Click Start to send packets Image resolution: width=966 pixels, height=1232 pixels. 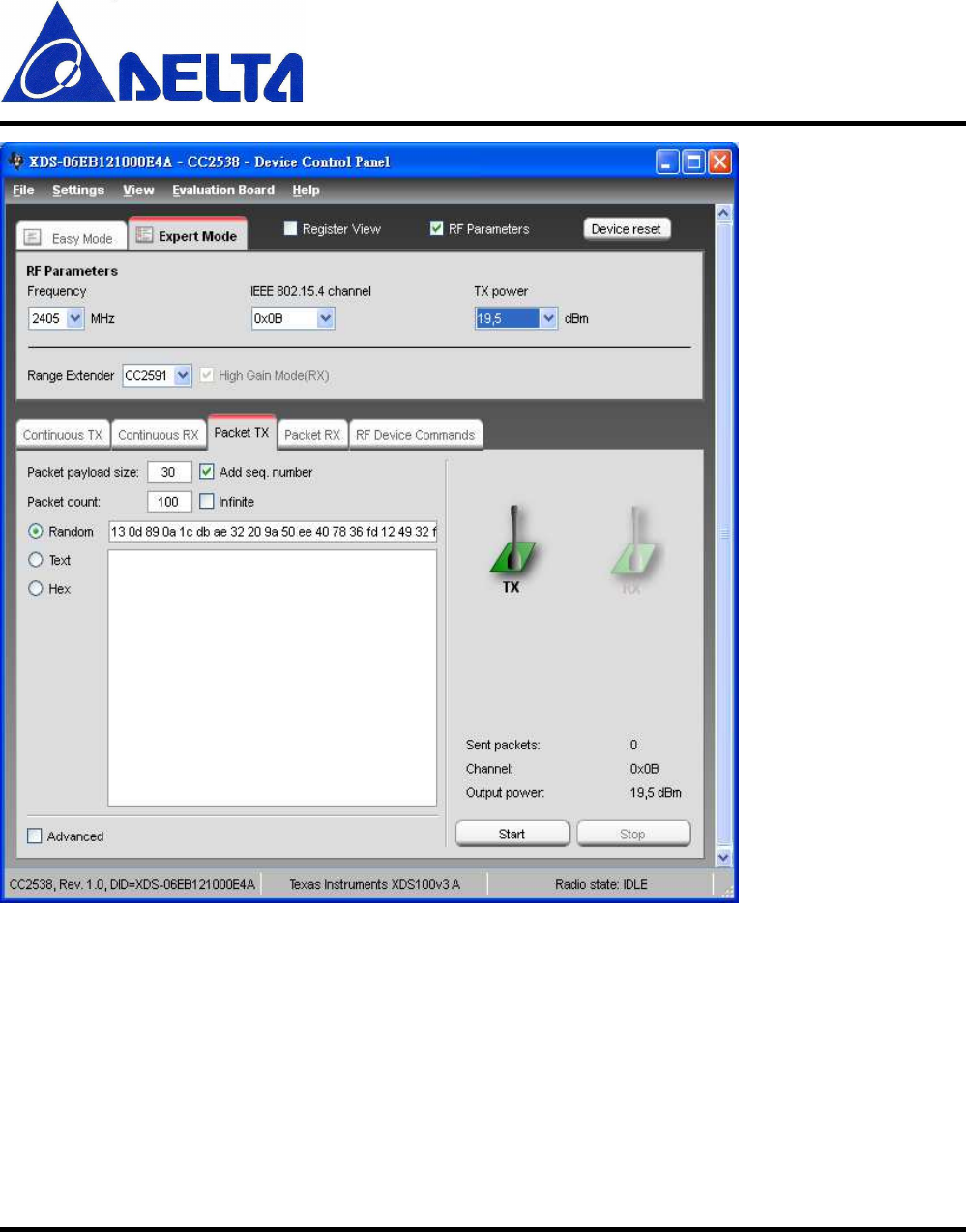point(512,834)
